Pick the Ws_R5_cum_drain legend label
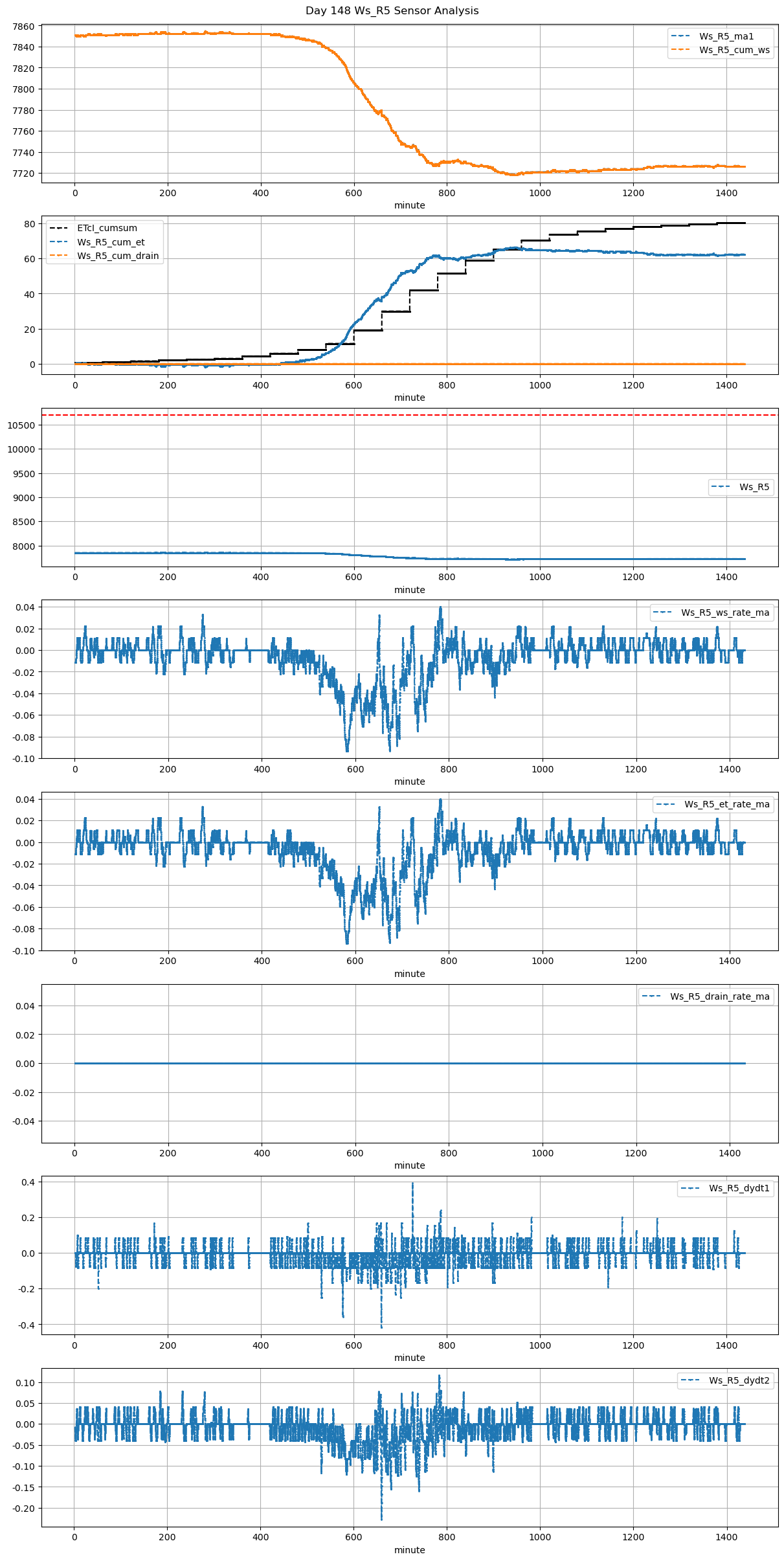The width and height of the screenshot is (784, 1561). pyautogui.click(x=118, y=256)
